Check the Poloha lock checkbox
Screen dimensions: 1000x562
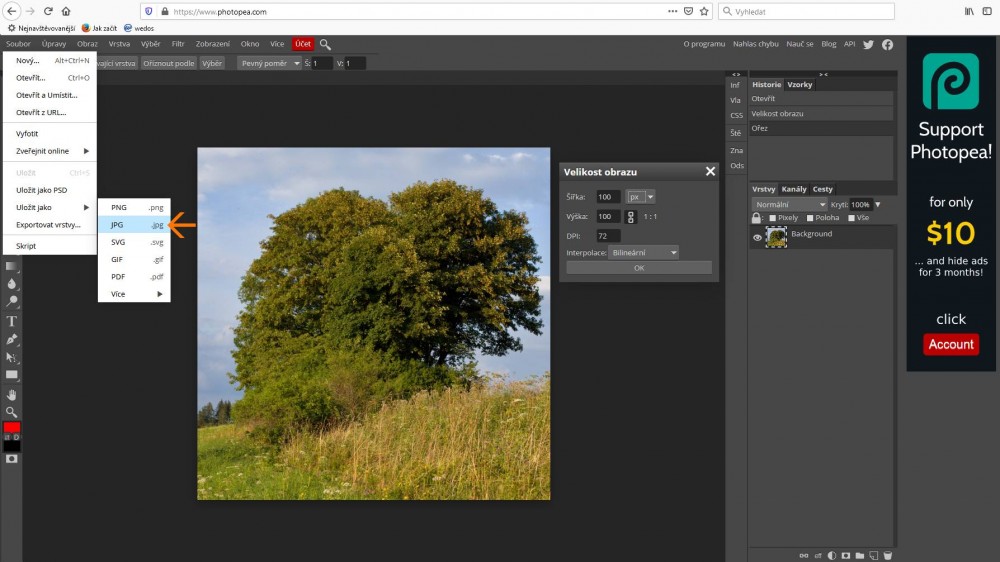pos(810,218)
